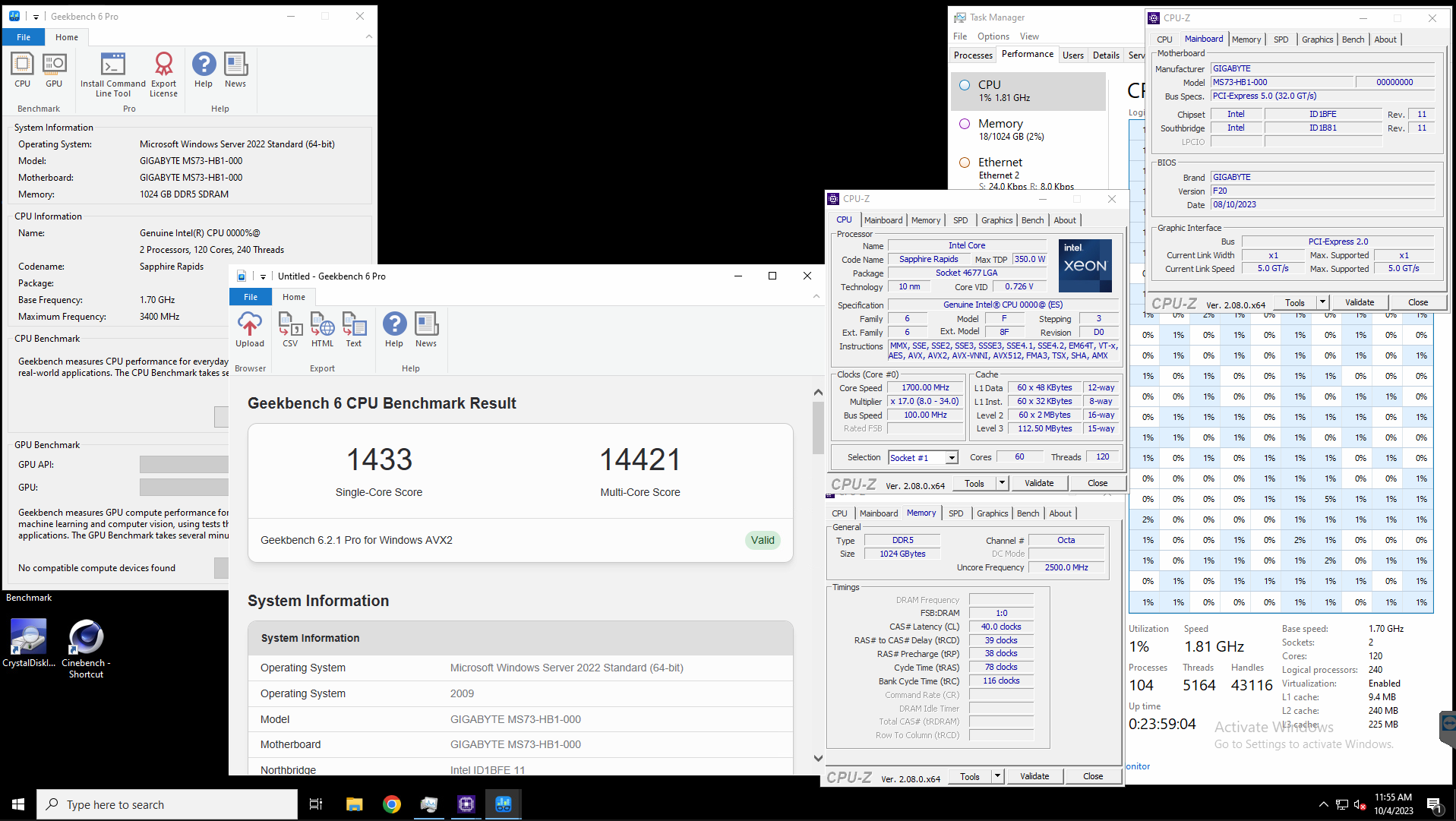Click Close button in CPU-Z Mainboard window
Screen dimensions: 1456x821
point(1418,302)
